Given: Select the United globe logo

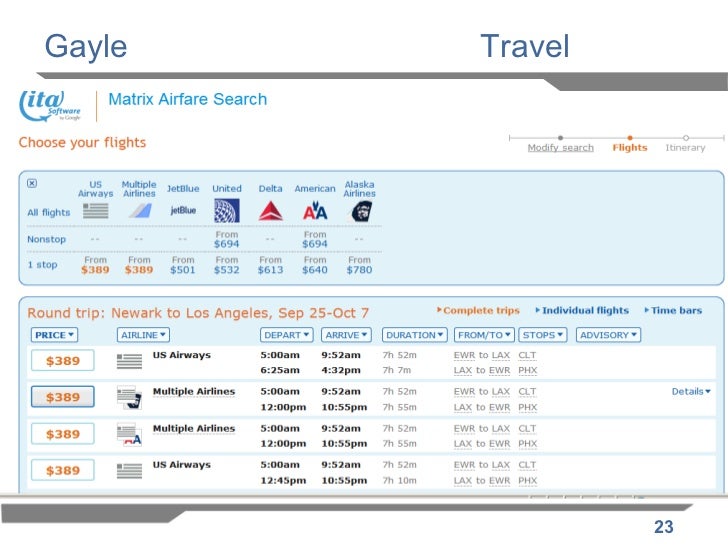Looking at the screenshot, I should pos(227,211).
